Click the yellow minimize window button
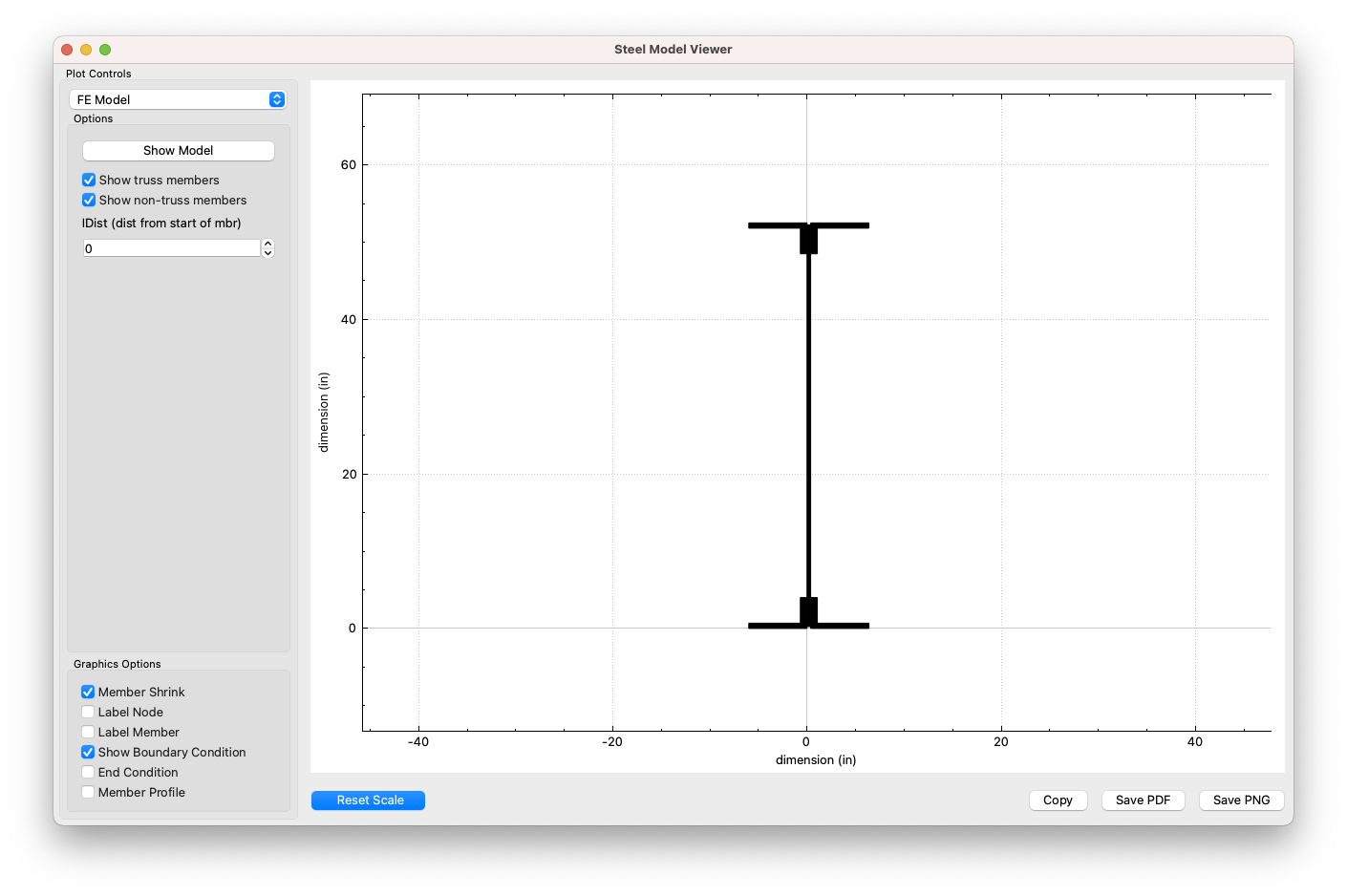 pyautogui.click(x=86, y=50)
